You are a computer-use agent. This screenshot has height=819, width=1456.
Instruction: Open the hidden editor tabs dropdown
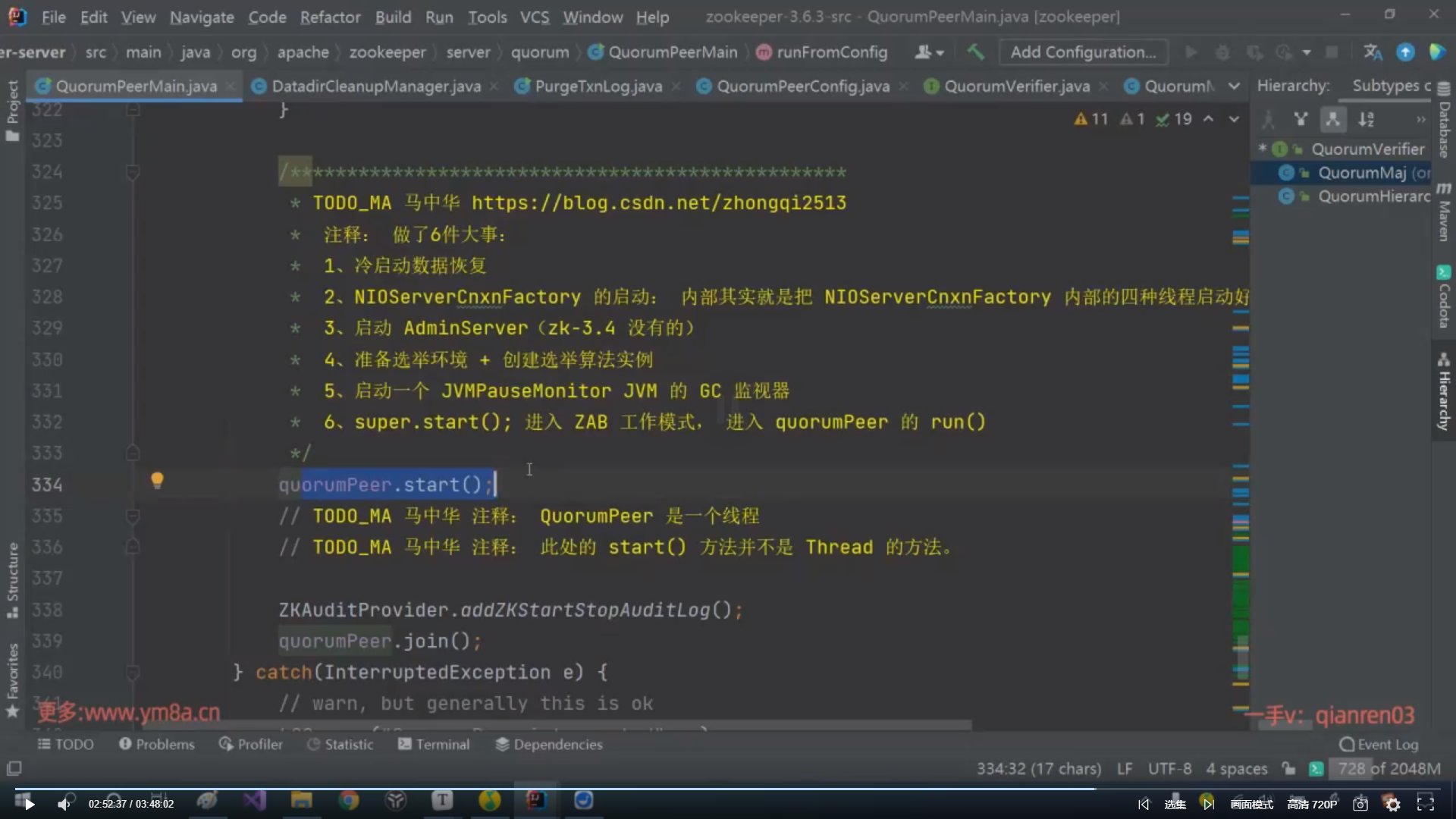click(x=1234, y=86)
